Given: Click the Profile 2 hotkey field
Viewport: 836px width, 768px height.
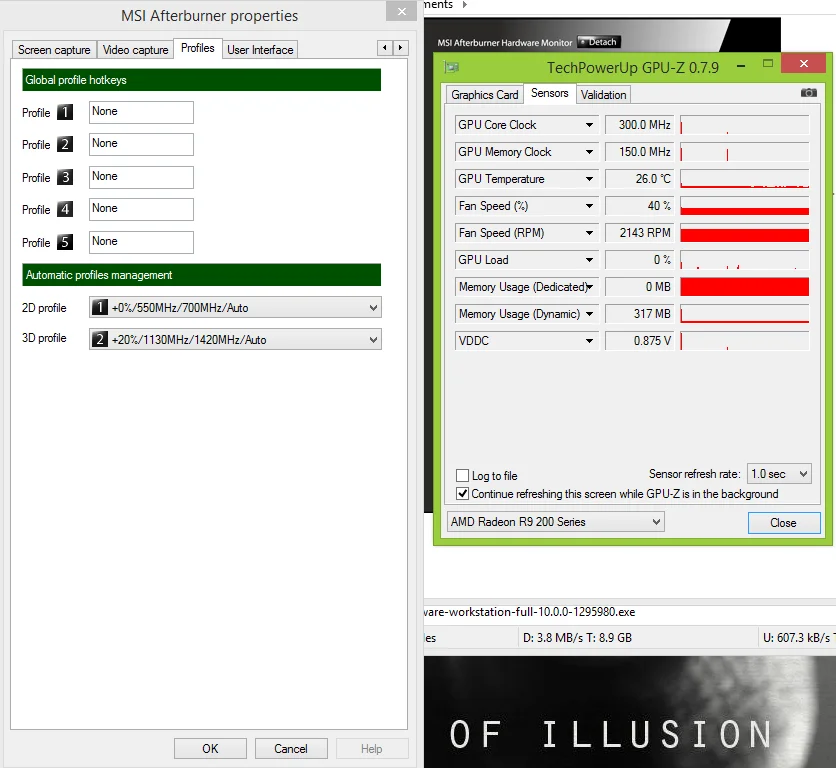Looking at the screenshot, I should pyautogui.click(x=141, y=145).
